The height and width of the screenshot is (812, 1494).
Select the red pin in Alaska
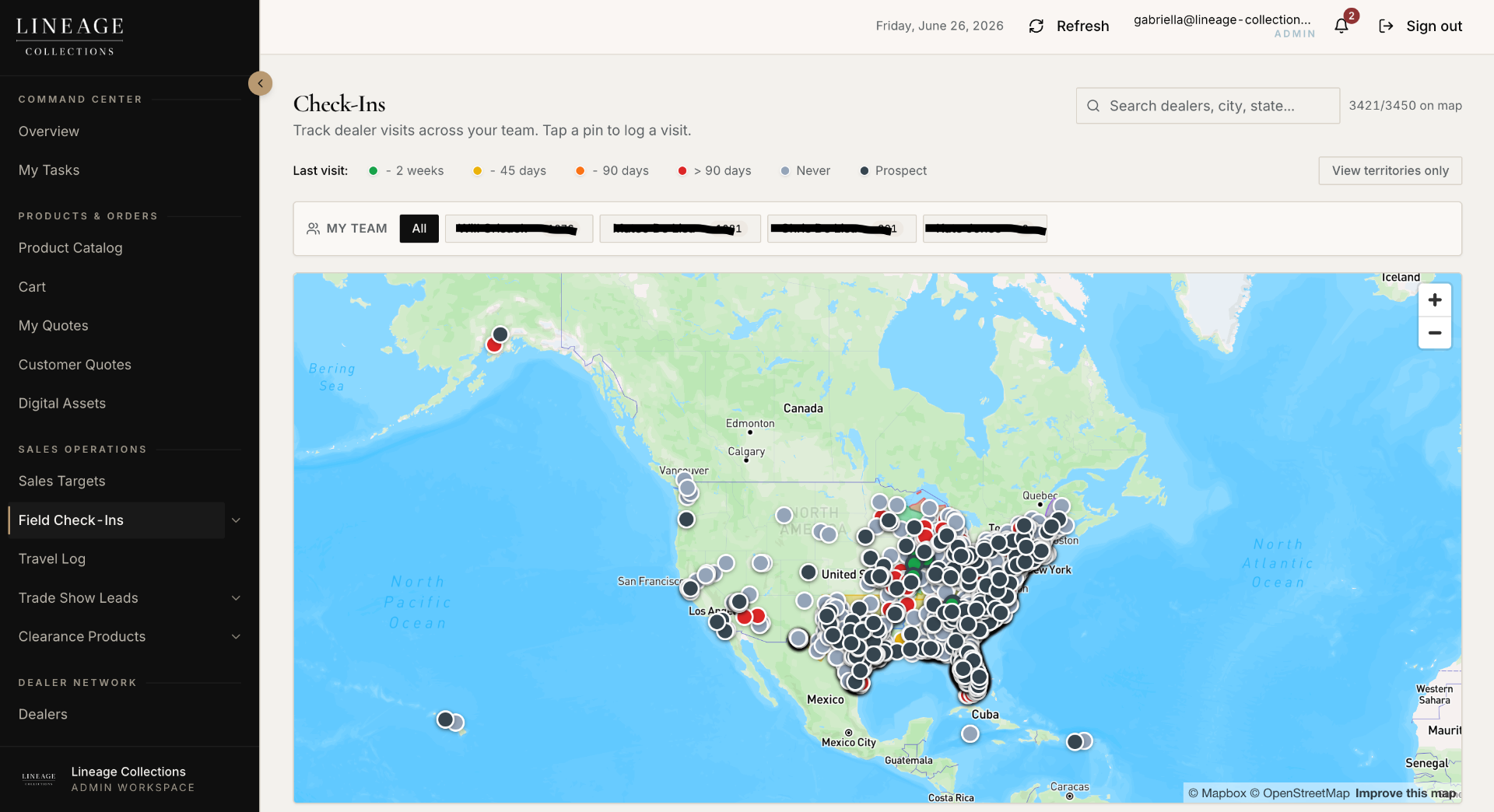coord(493,345)
